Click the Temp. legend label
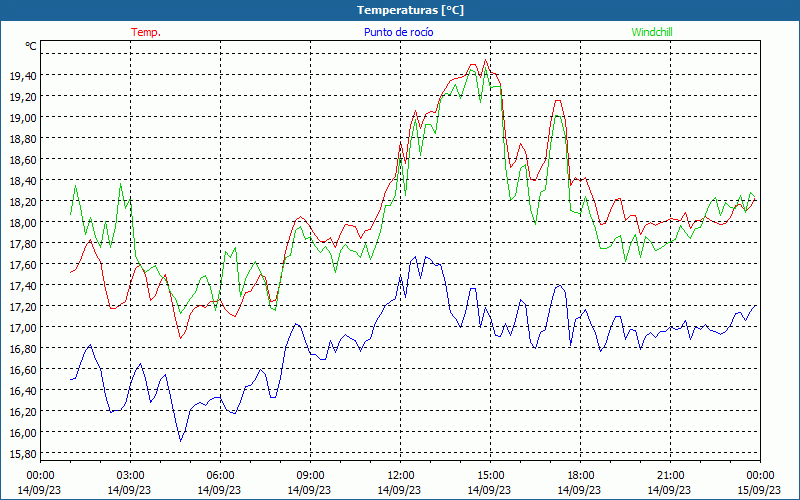The width and height of the screenshot is (800, 500). click(x=146, y=32)
